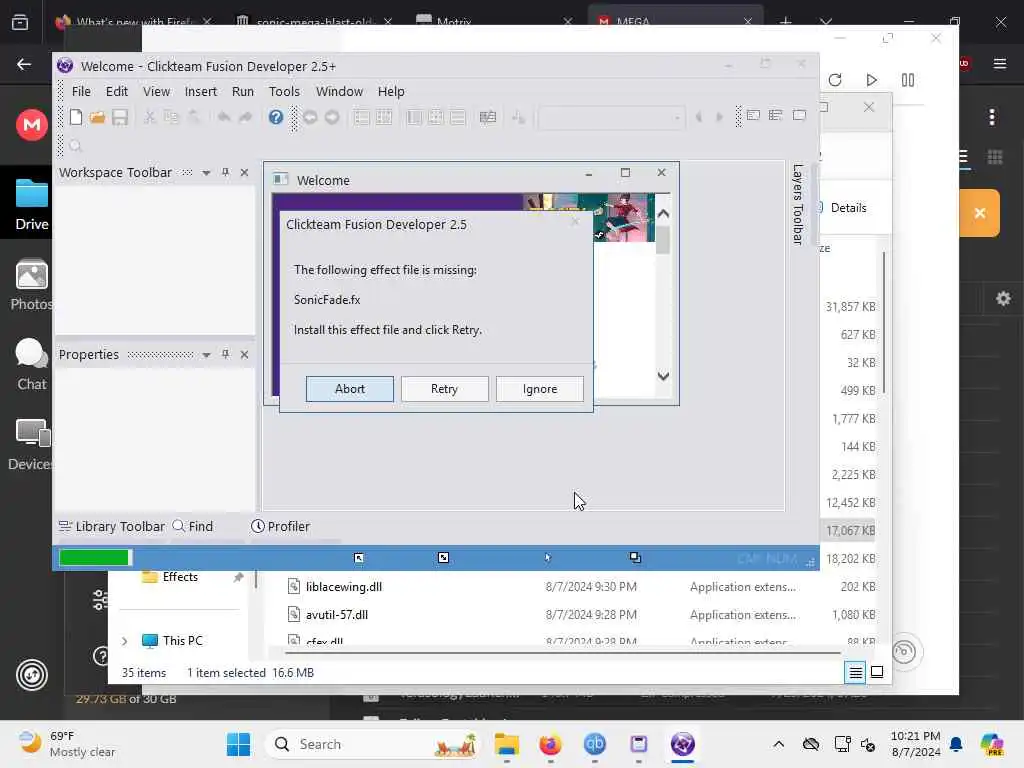Open the Window menu
Screen dimensions: 1024x768
pos(339,91)
